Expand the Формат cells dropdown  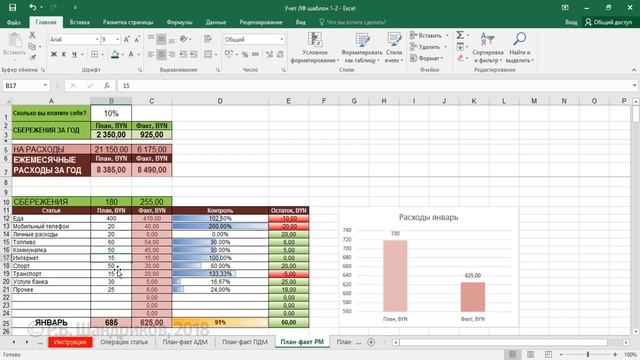tap(442, 58)
